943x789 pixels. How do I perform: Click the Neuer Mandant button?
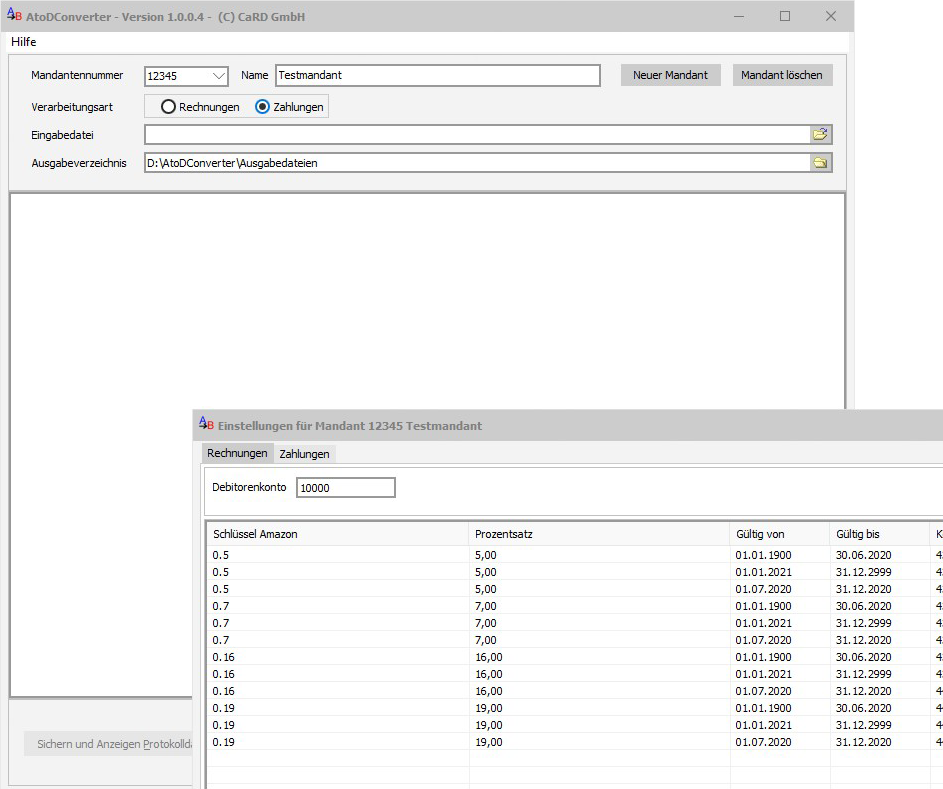tap(670, 76)
